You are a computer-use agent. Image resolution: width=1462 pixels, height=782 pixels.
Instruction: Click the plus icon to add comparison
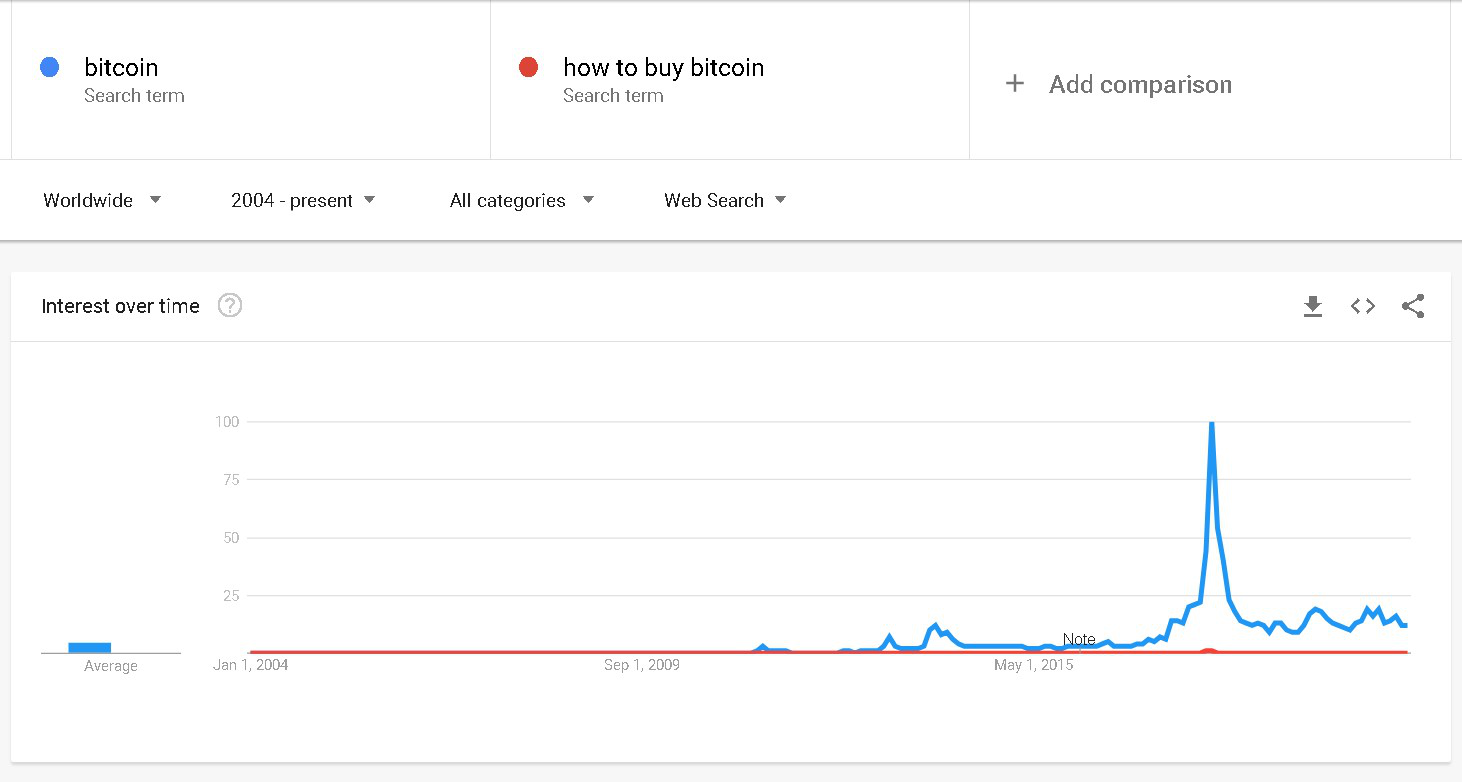click(x=1014, y=84)
